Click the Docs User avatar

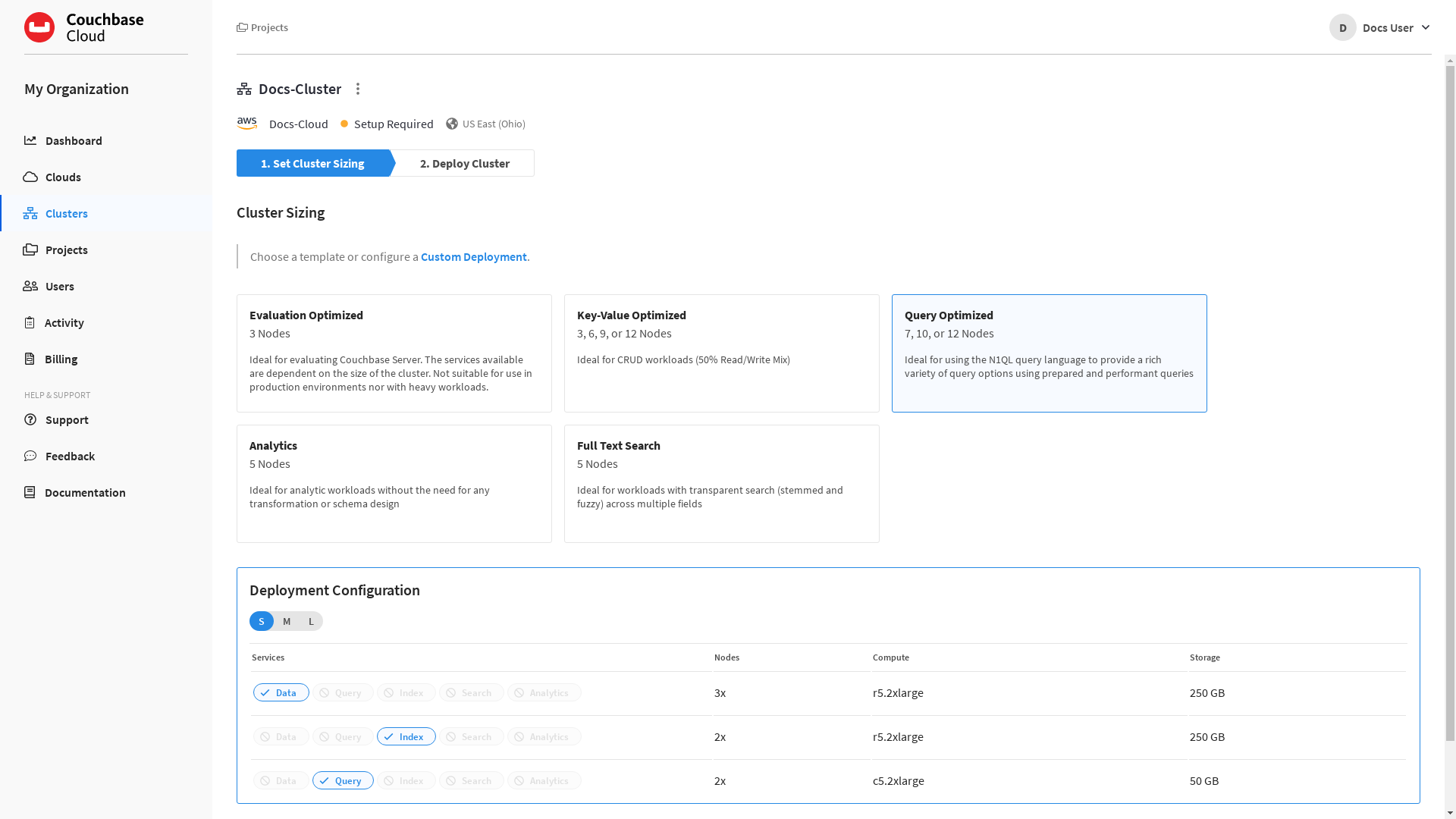(1342, 27)
